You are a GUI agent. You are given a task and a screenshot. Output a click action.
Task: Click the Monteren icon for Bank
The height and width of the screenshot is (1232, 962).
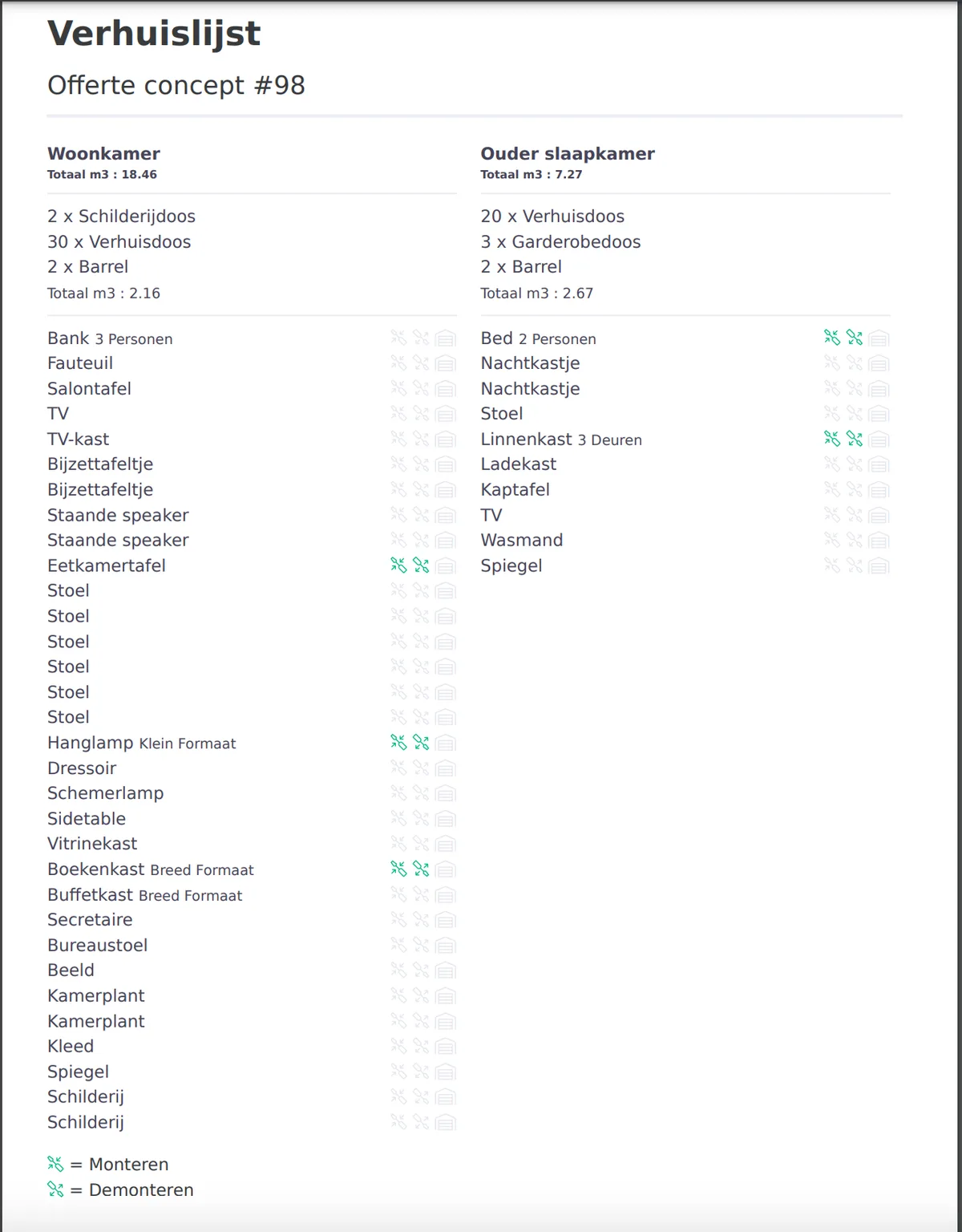398,338
